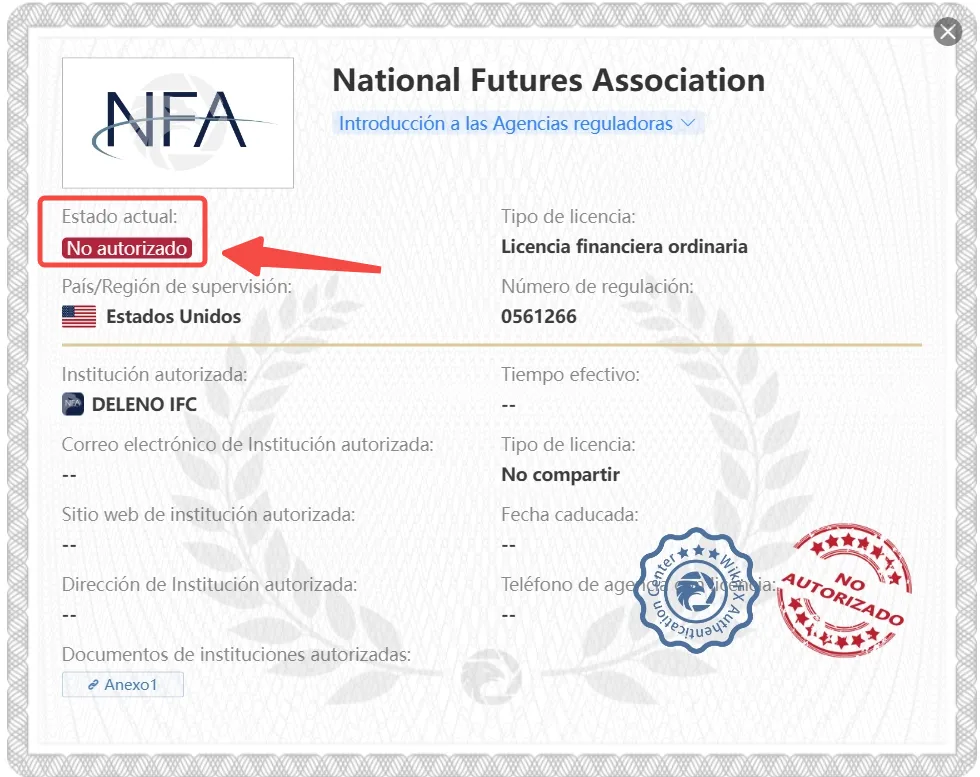The height and width of the screenshot is (777, 980).
Task: Close the license certificate dialog
Action: point(948,32)
